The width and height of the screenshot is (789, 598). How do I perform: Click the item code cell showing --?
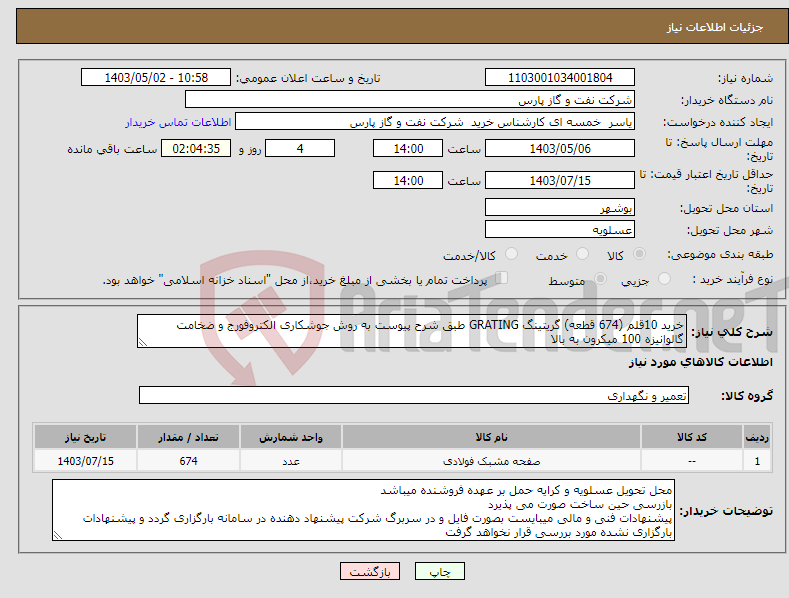tap(692, 461)
